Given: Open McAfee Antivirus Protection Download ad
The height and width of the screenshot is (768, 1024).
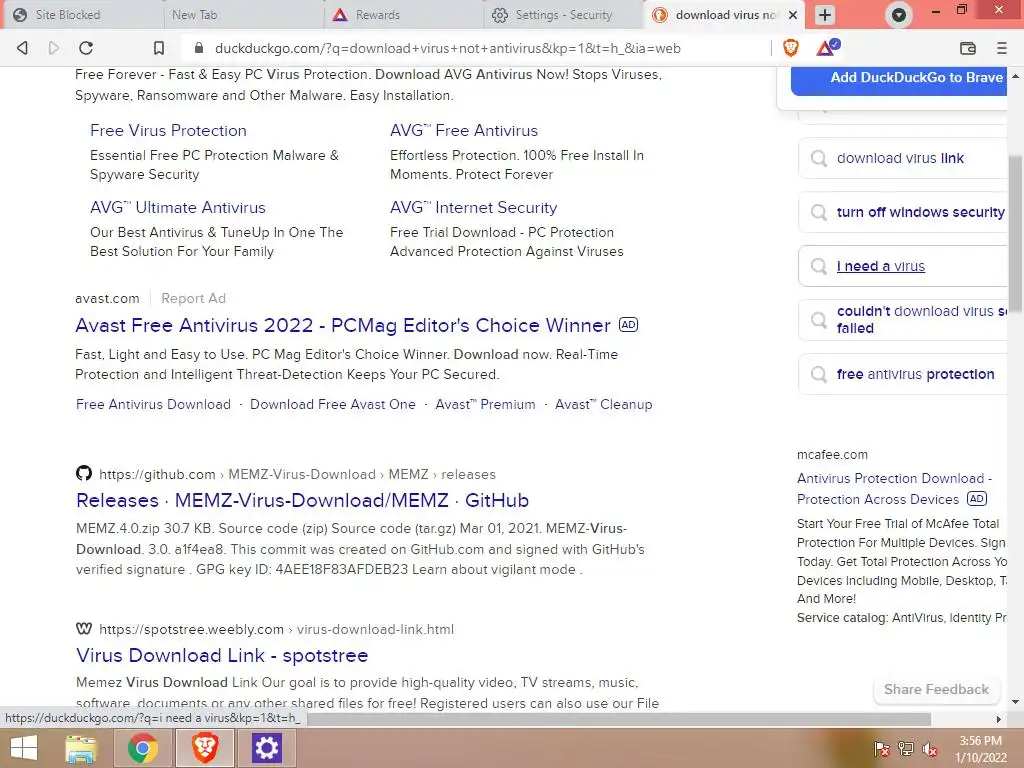Looking at the screenshot, I should tap(894, 488).
